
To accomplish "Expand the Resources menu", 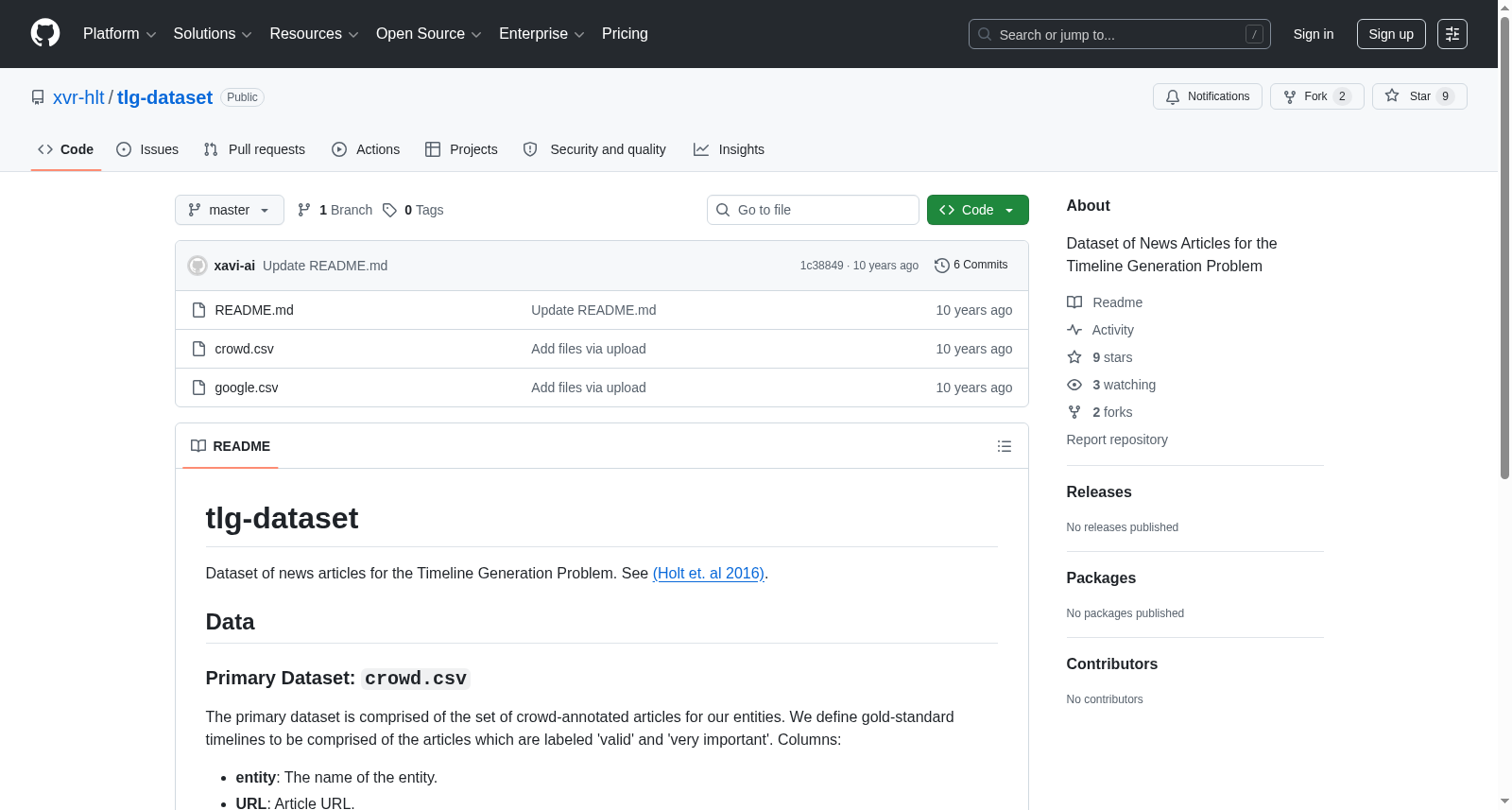I will click(315, 34).
